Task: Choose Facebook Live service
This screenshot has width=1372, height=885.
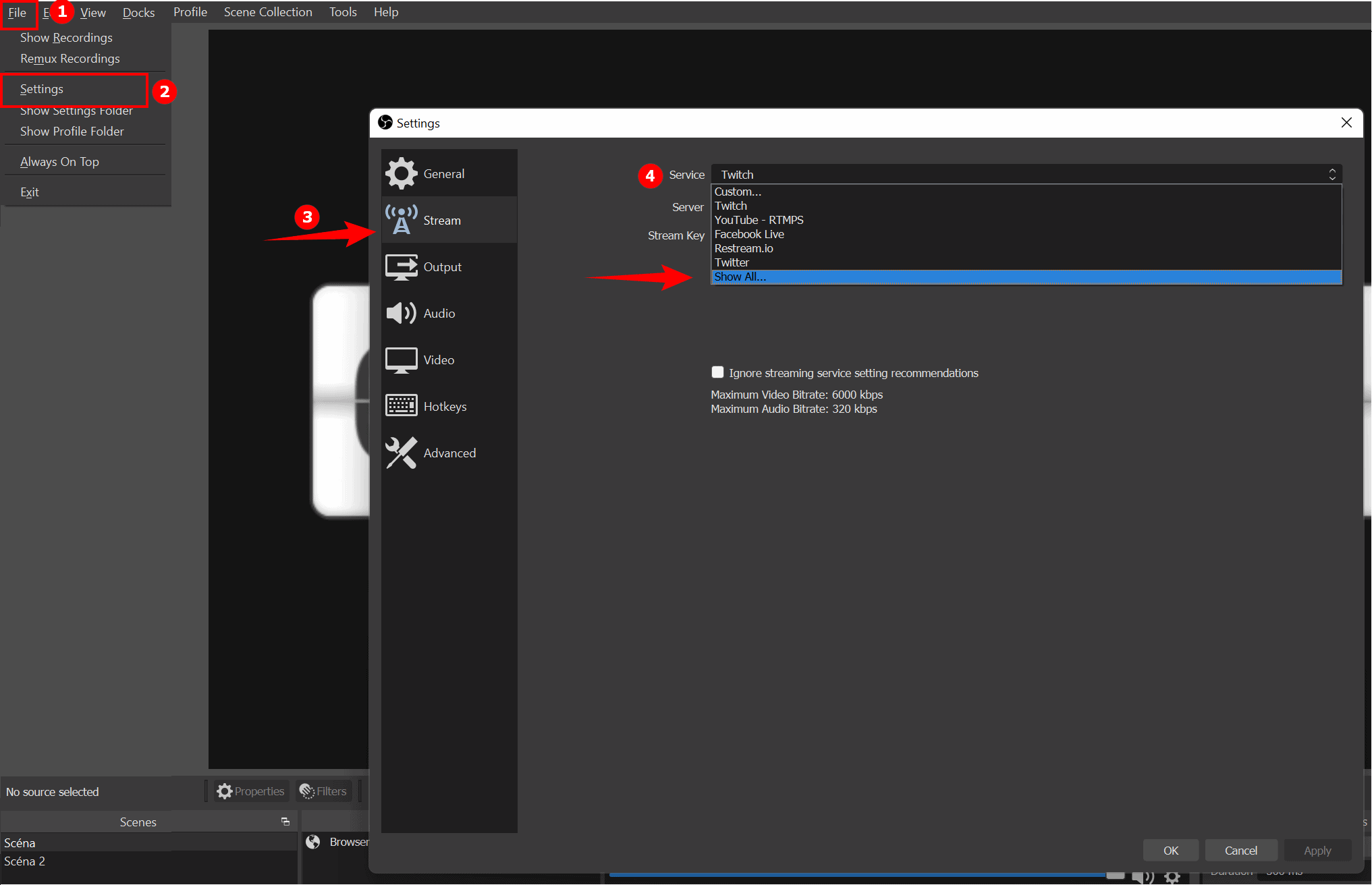Action: pyautogui.click(x=1026, y=234)
